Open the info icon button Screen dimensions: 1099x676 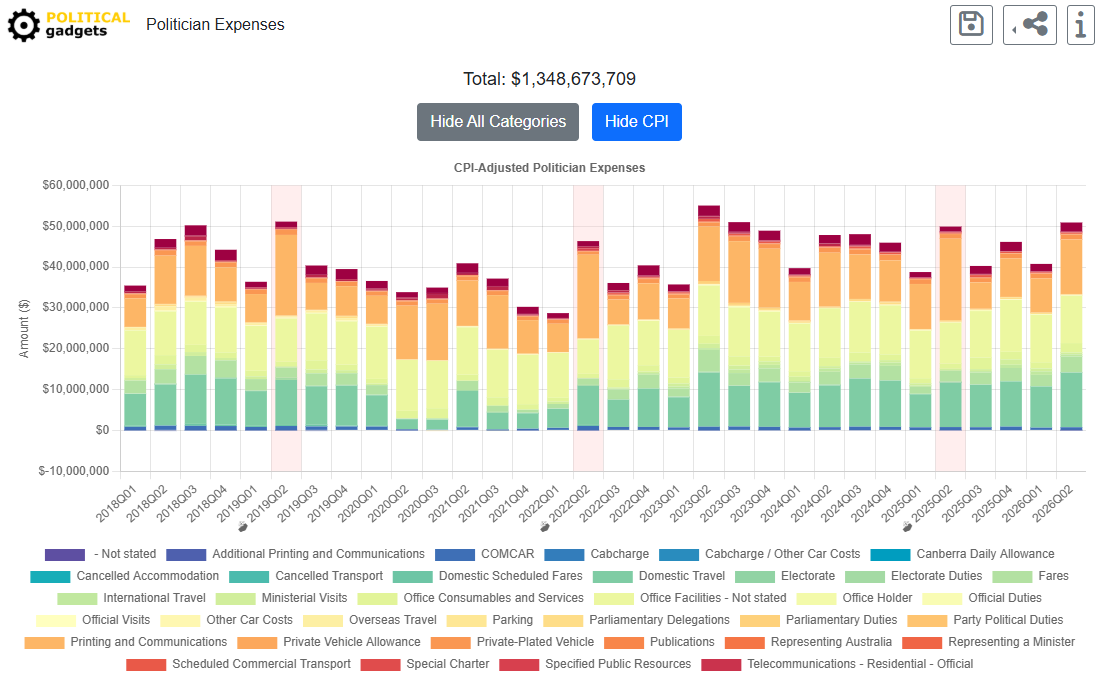coord(1081,25)
